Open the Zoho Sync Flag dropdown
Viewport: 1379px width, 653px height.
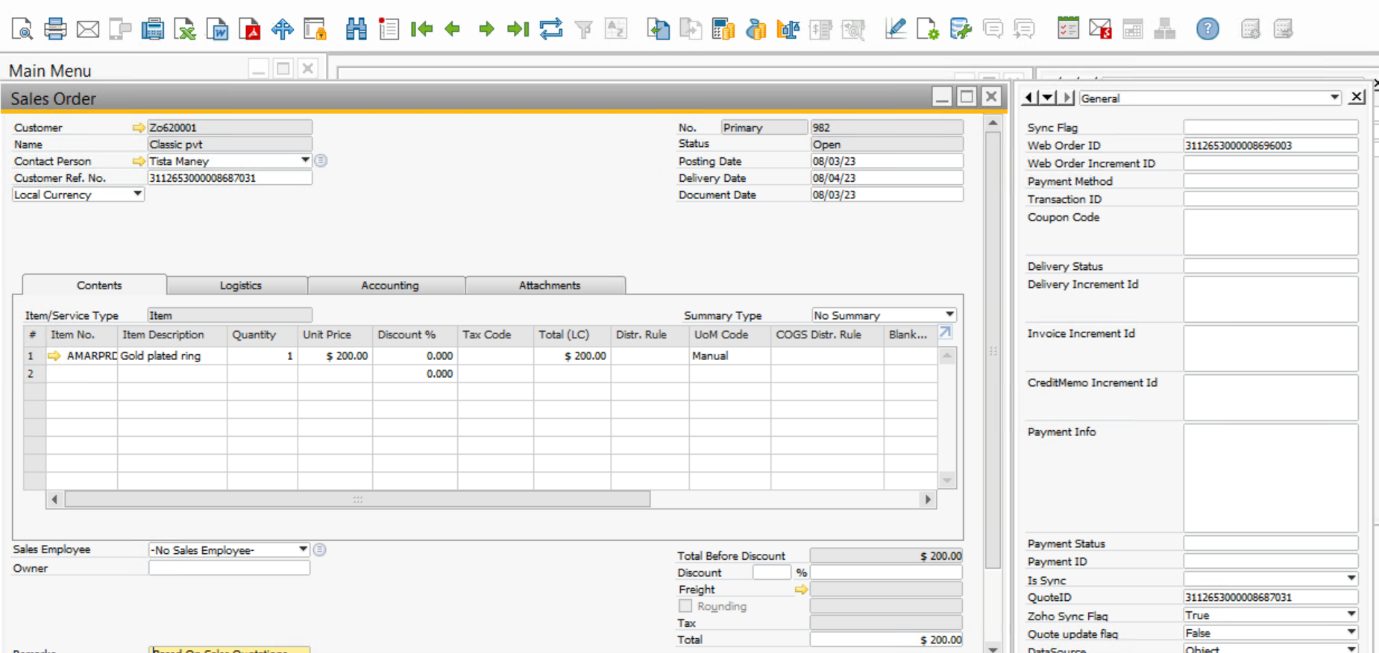click(x=1351, y=616)
